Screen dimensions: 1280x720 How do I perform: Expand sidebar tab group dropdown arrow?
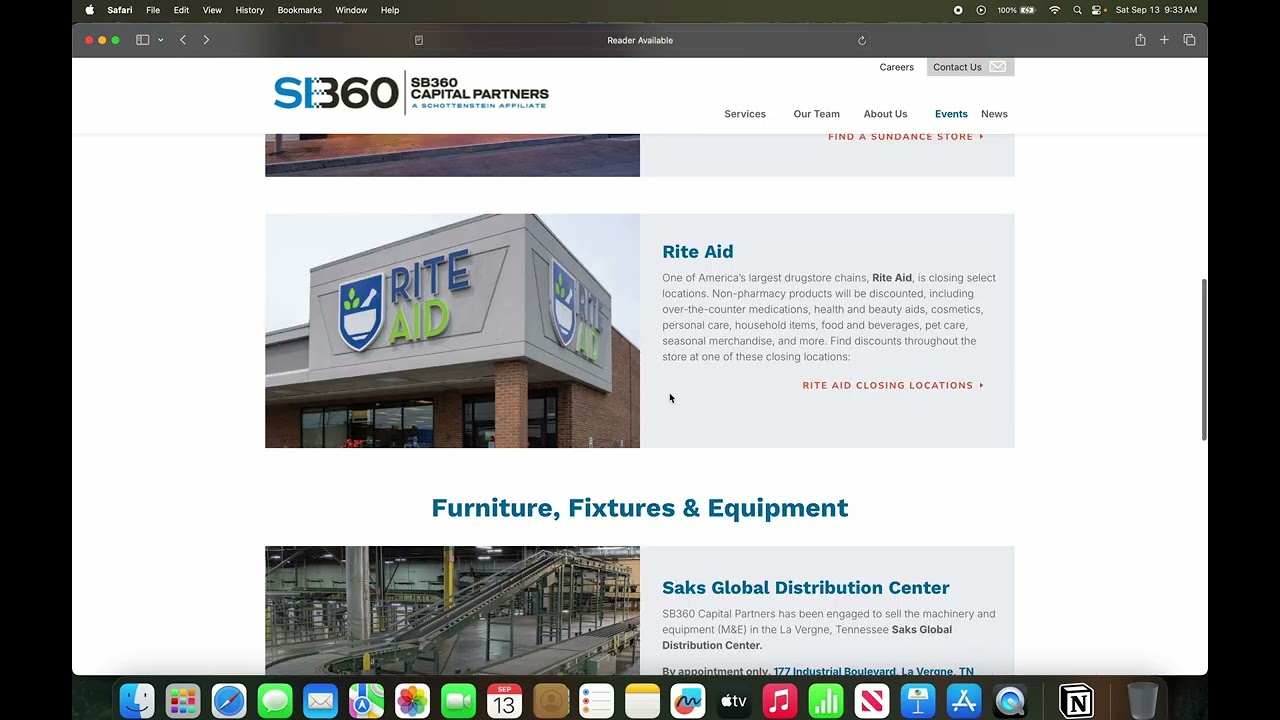(160, 40)
